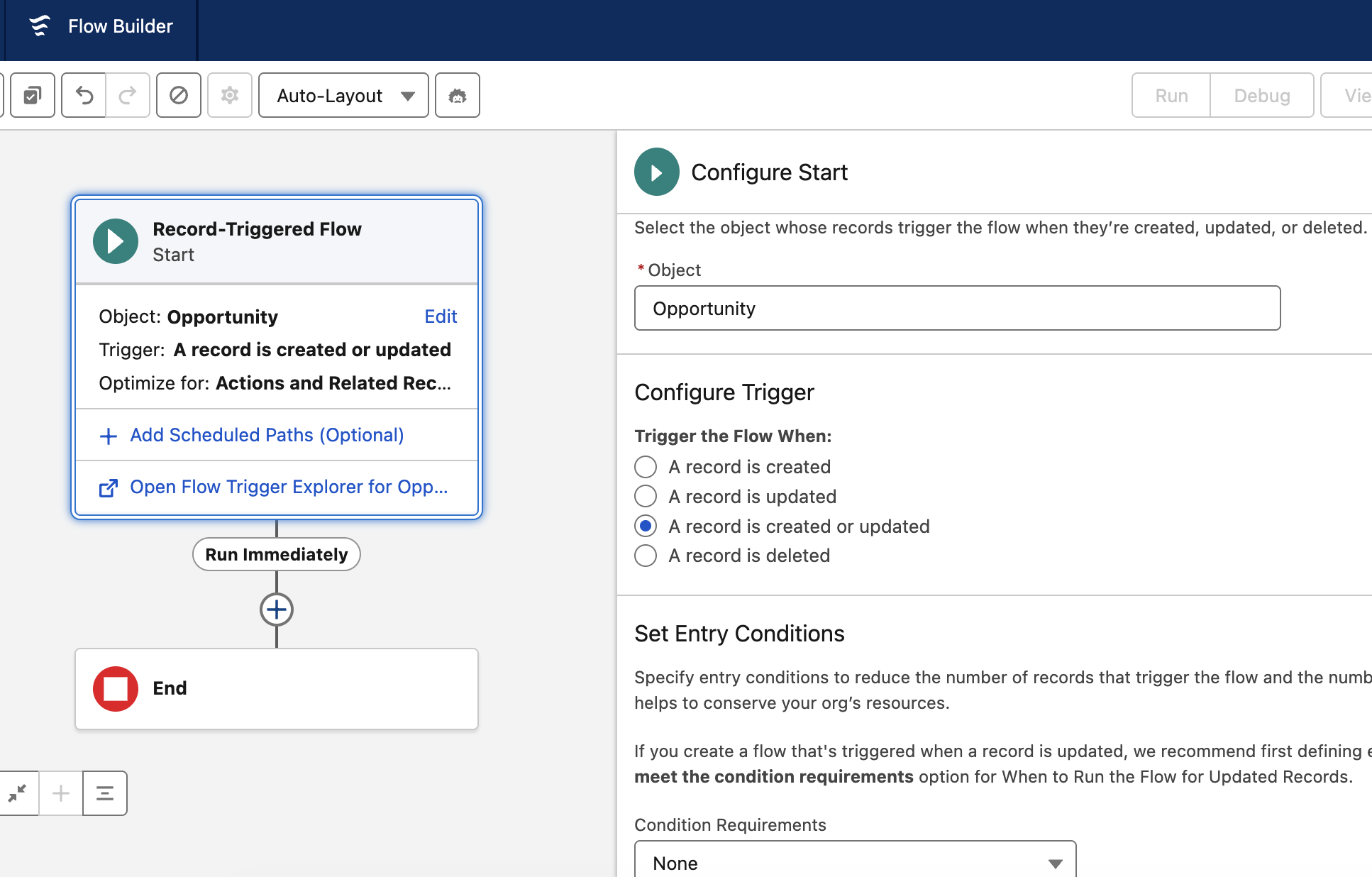The image size is (1372, 877).
Task: Click the Einstein bot toolbar icon
Action: (458, 95)
